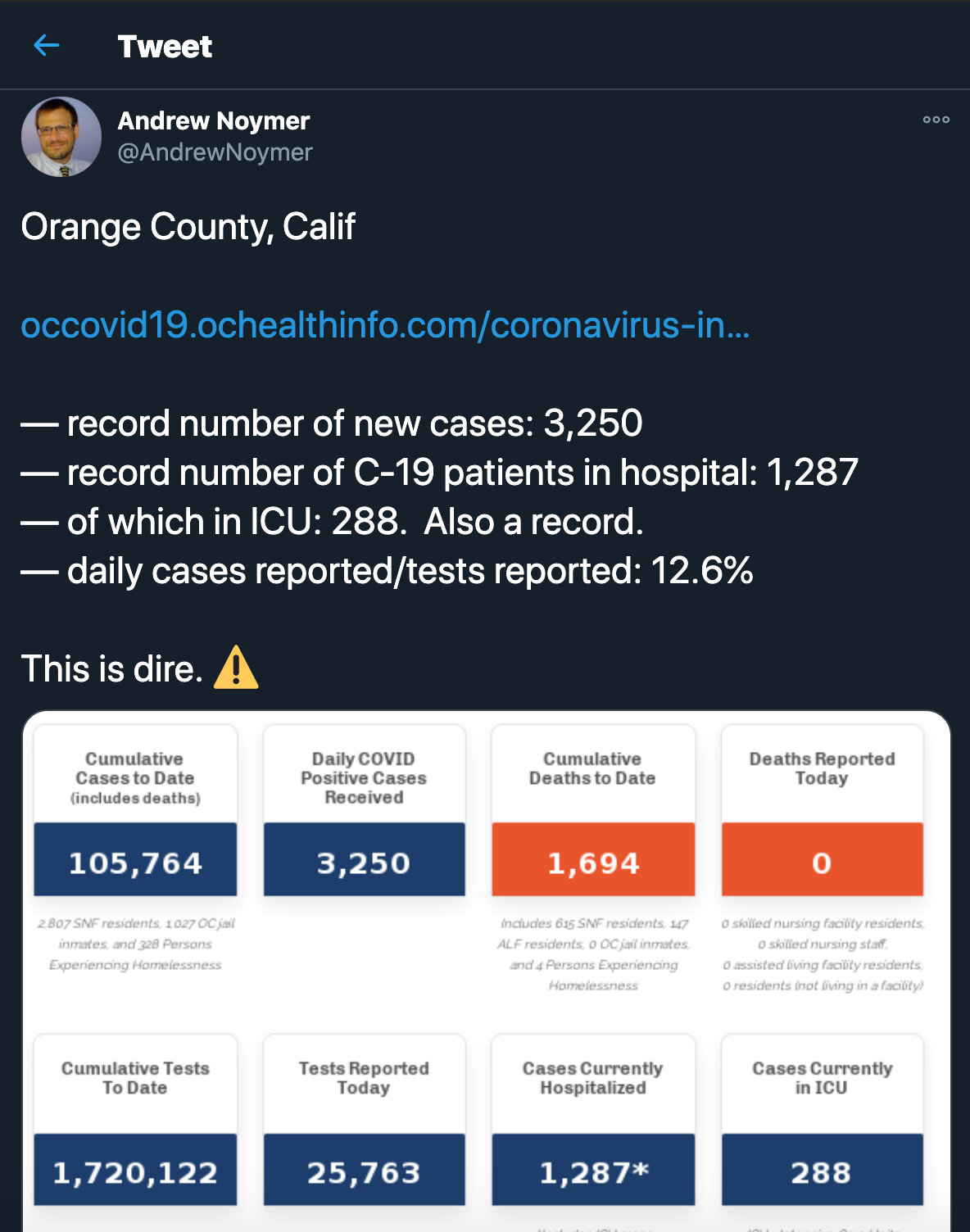The width and height of the screenshot is (970, 1232).
Task: Click the 1,287 currently hospitalized tile
Action: pyautogui.click(x=593, y=1171)
